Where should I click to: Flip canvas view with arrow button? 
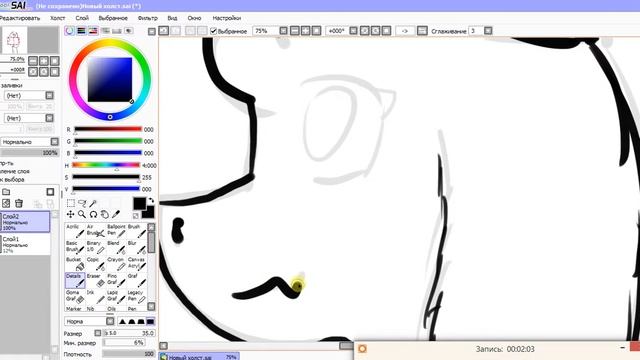click(x=404, y=31)
